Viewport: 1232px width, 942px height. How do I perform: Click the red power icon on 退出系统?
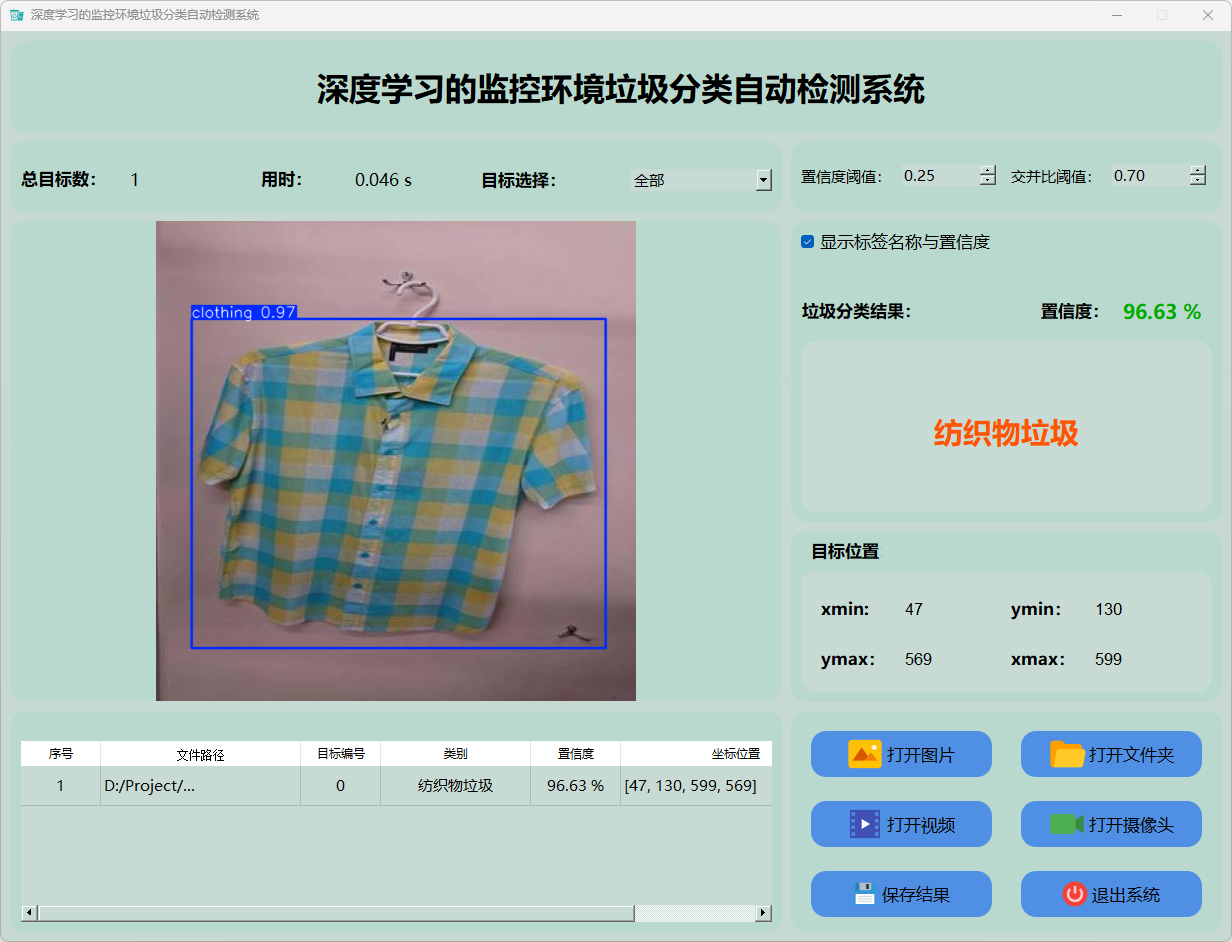point(1074,894)
